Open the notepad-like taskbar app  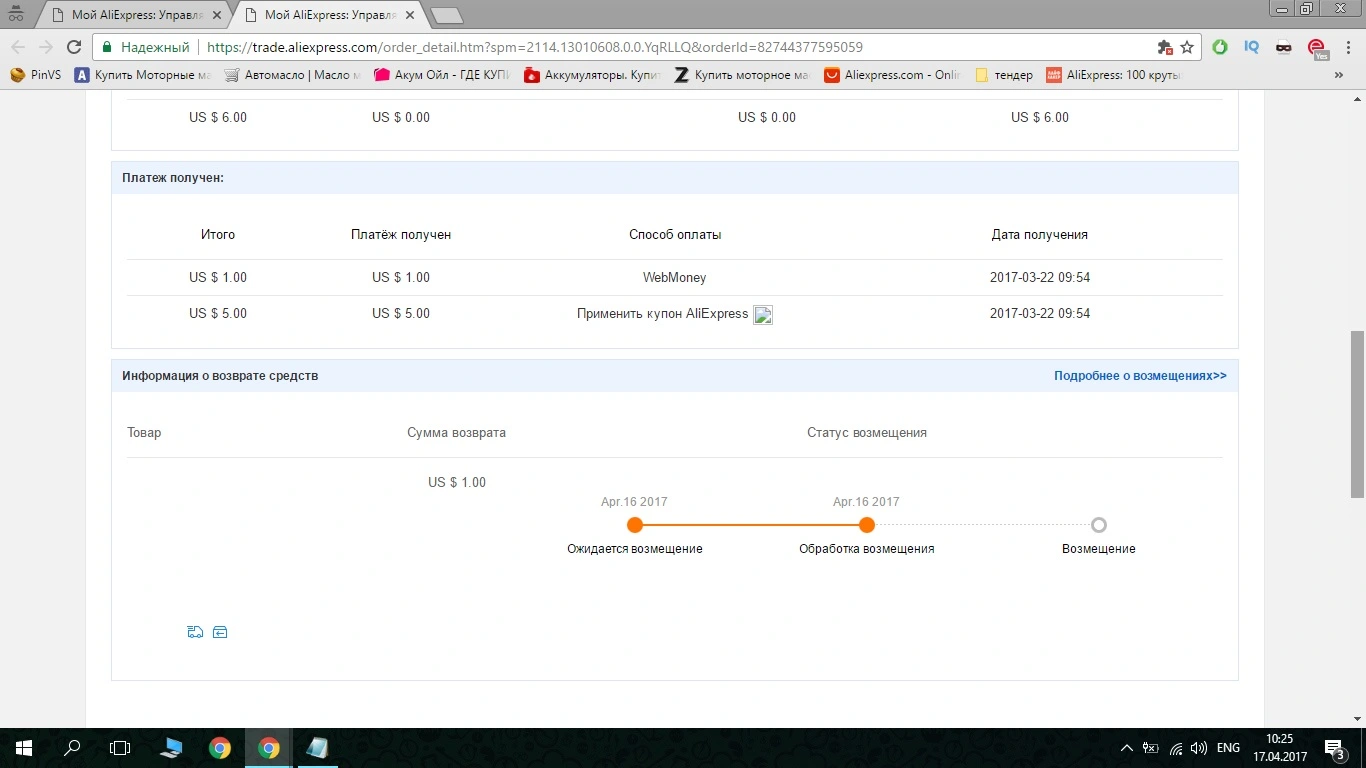[x=317, y=748]
